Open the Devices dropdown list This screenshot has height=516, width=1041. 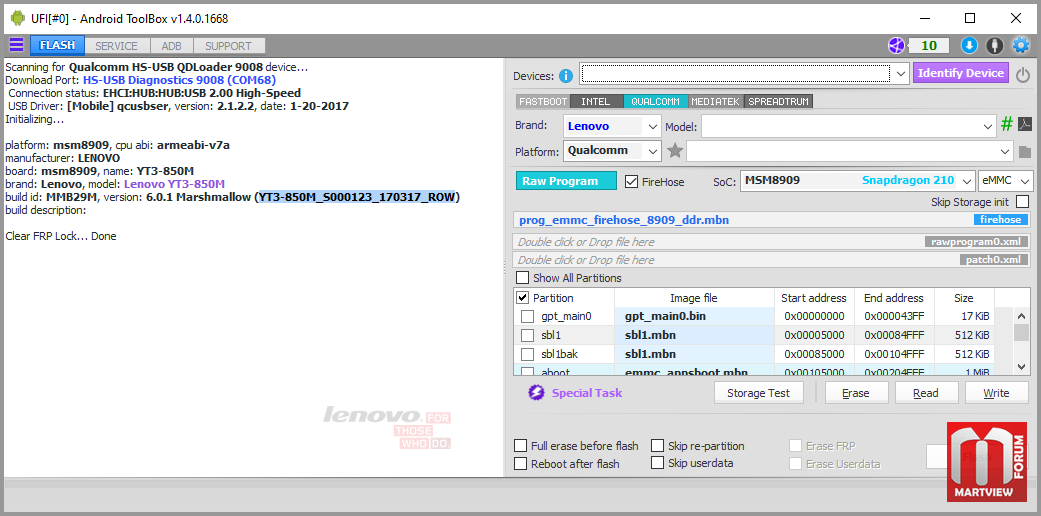[x=900, y=73]
